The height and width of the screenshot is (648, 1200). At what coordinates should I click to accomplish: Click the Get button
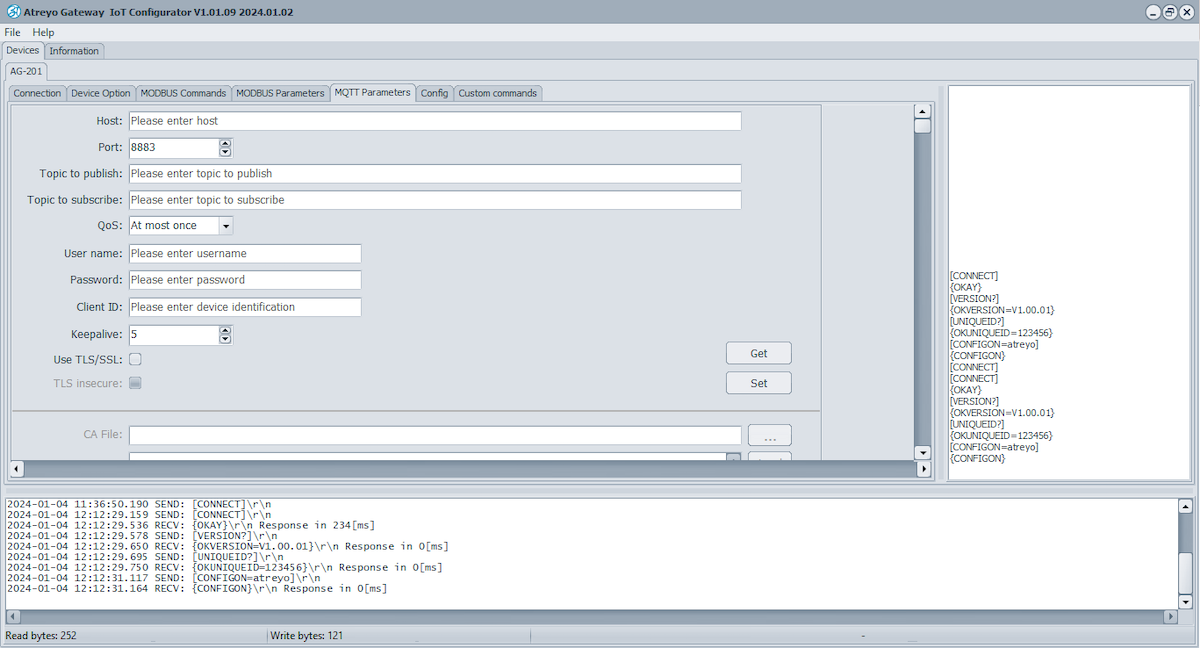coord(759,353)
